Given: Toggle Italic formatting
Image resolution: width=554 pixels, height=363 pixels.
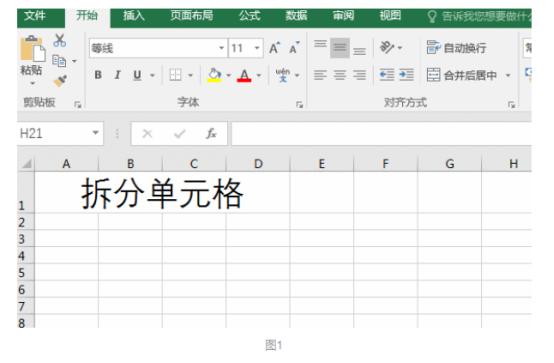Looking at the screenshot, I should (x=118, y=75).
